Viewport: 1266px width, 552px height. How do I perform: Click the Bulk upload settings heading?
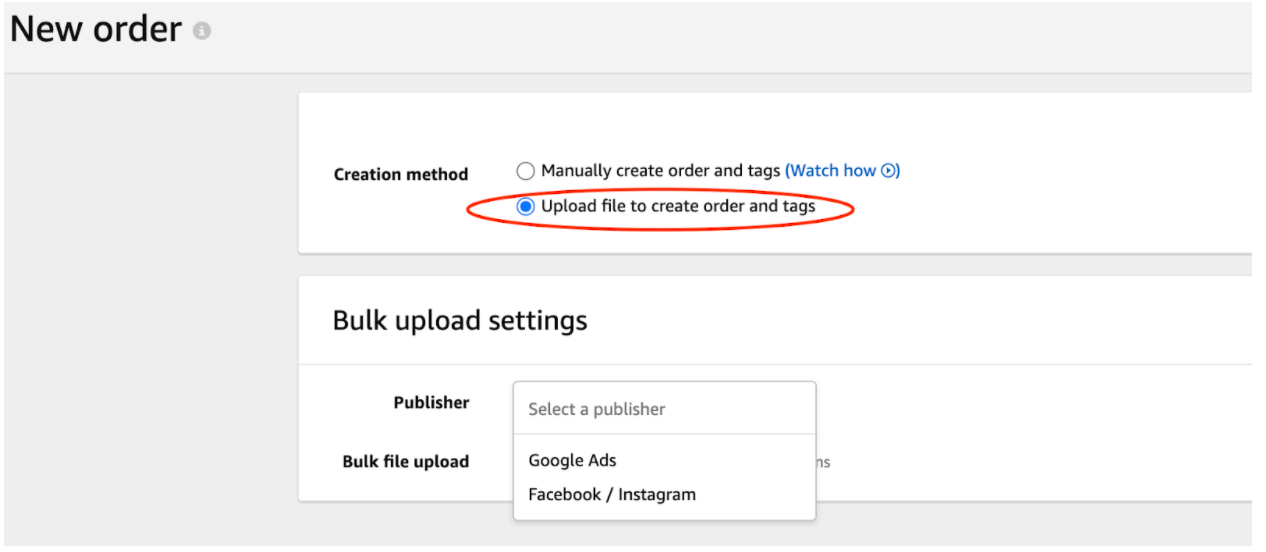460,321
